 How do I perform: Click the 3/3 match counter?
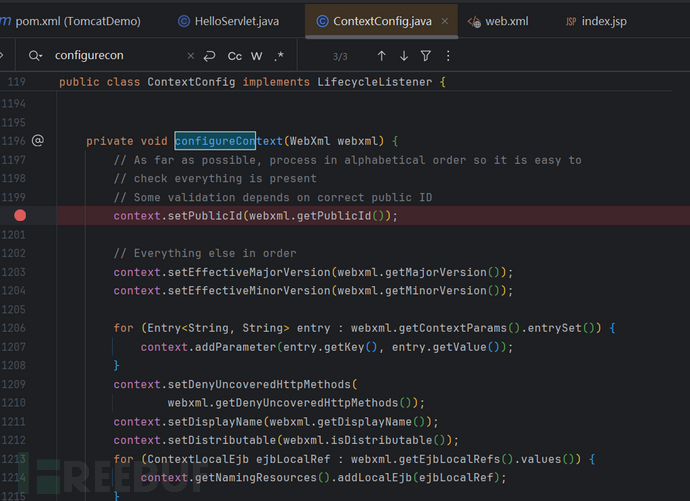click(340, 56)
